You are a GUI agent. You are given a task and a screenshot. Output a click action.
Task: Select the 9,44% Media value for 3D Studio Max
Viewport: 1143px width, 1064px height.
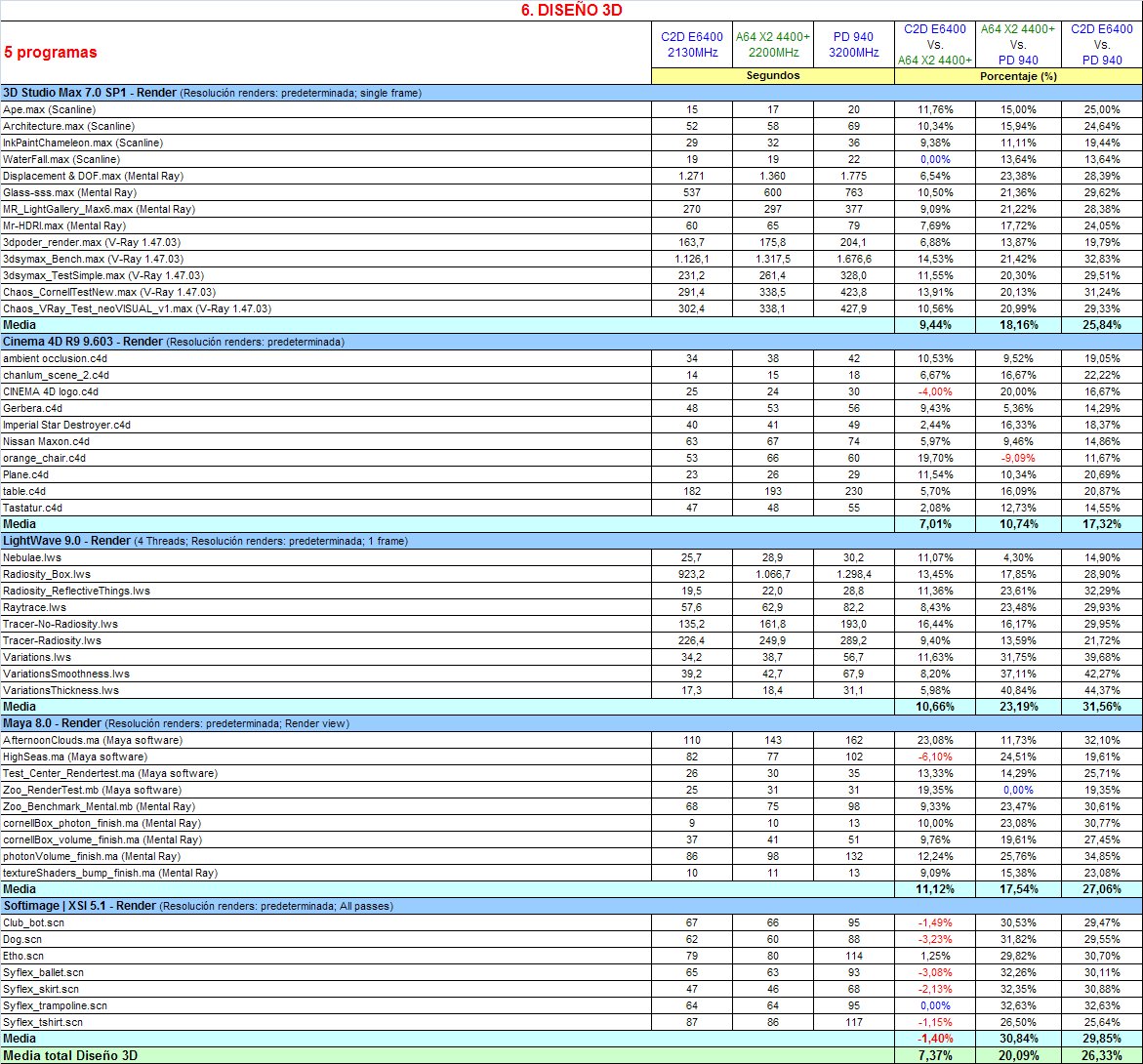(x=935, y=325)
